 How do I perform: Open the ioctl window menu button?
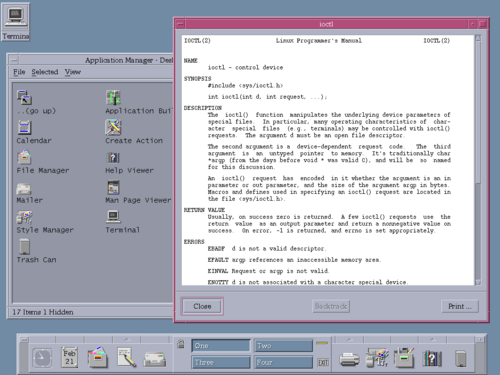tap(180, 24)
